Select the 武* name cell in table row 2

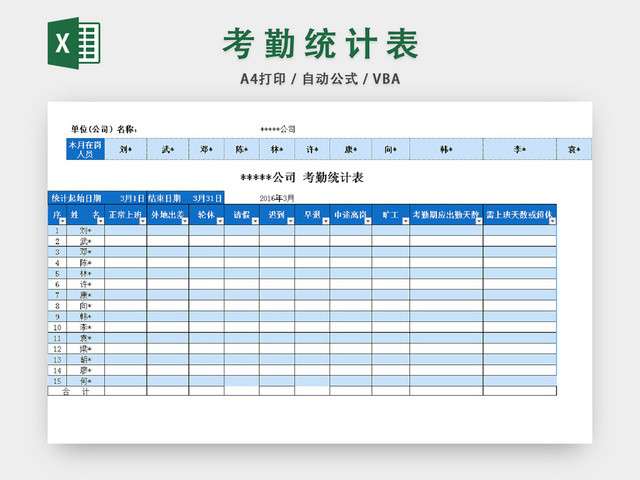click(85, 241)
